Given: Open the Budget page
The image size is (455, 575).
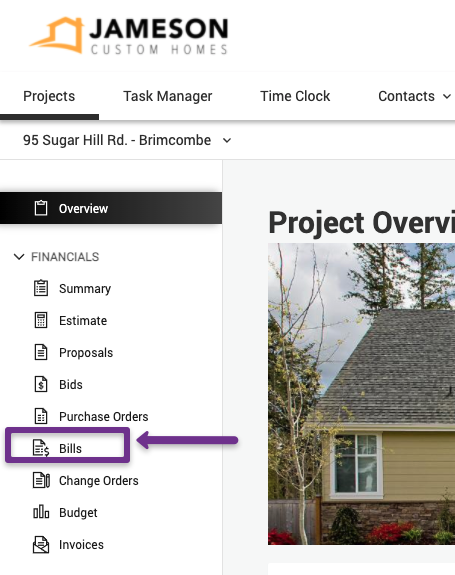Looking at the screenshot, I should pyautogui.click(x=78, y=513).
